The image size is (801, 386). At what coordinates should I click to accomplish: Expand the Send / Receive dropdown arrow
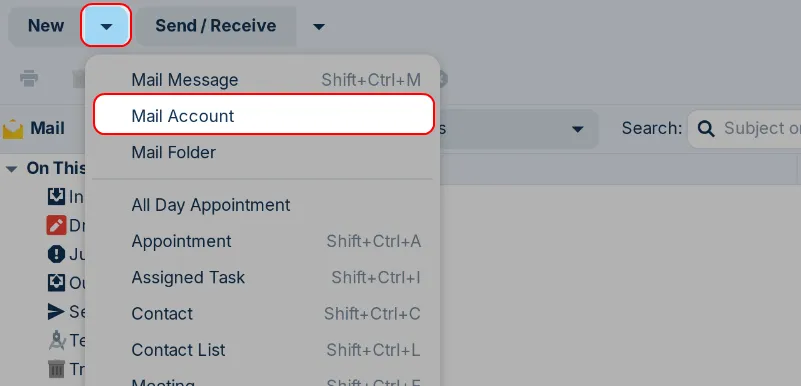pos(319,26)
